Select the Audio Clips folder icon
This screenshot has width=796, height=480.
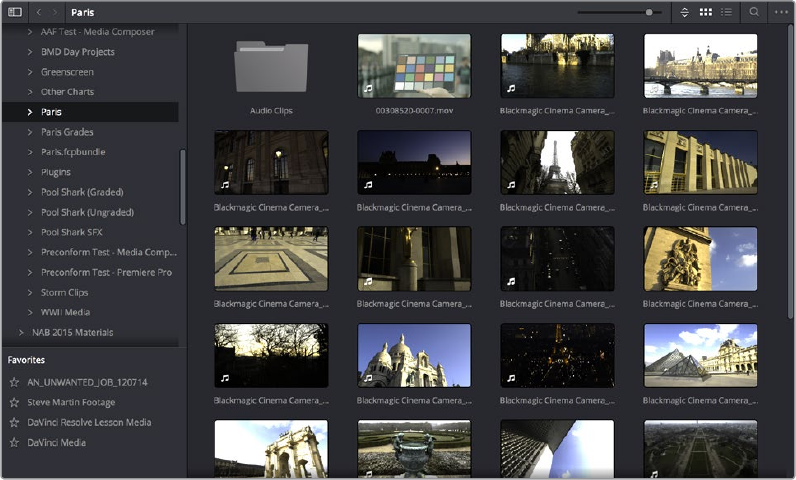[271, 66]
